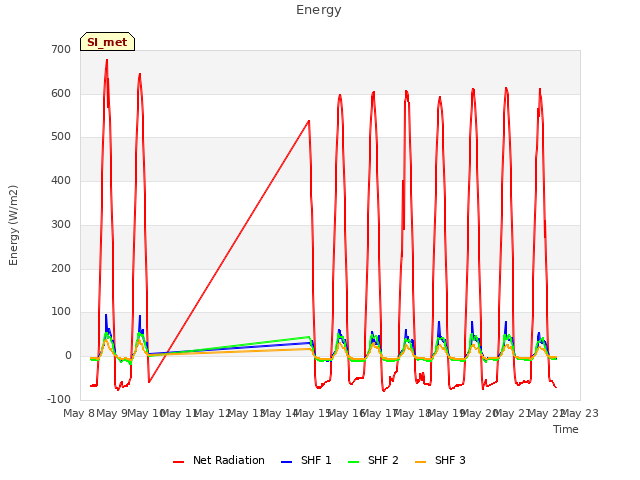Click the 300 y-axis tick label
The image size is (640, 480).
pos(61,224)
